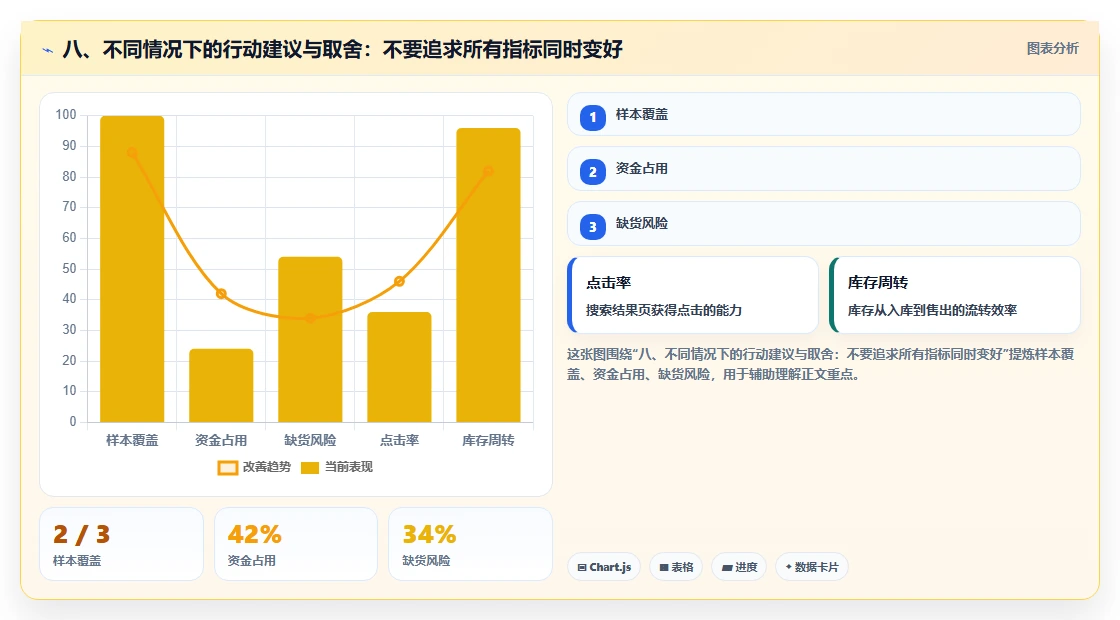Toggle the 改善趋势 legend swatch
Screen dimensions: 1120x620
227,468
